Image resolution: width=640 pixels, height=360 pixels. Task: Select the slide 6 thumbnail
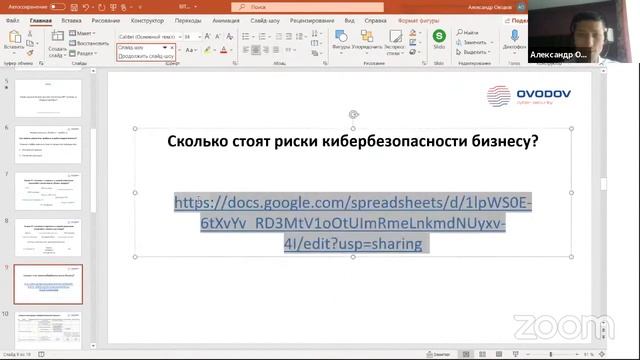click(48, 144)
